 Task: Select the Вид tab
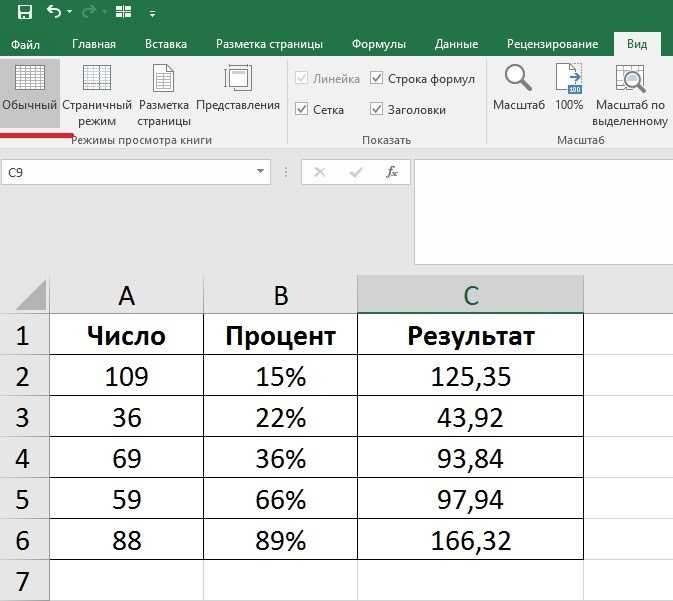click(637, 44)
